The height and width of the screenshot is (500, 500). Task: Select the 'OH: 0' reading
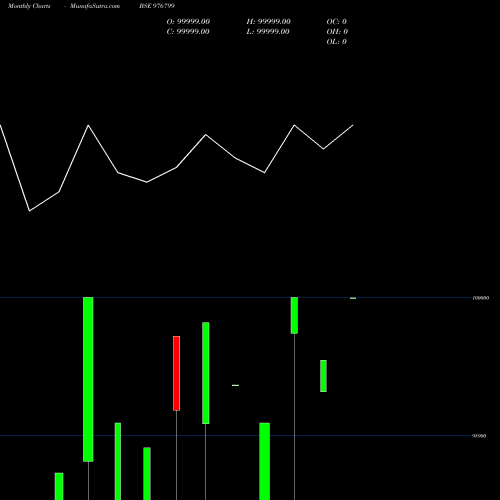[337, 32]
